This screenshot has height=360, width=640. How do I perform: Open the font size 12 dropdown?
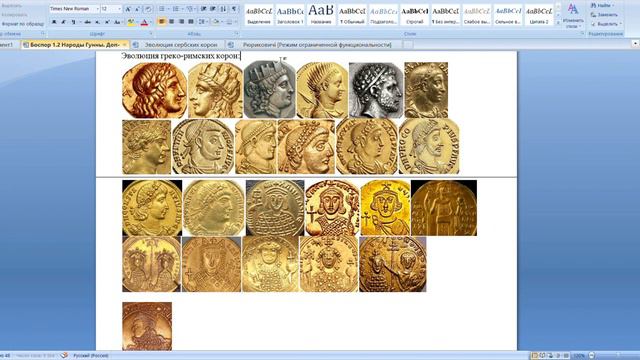click(x=119, y=9)
